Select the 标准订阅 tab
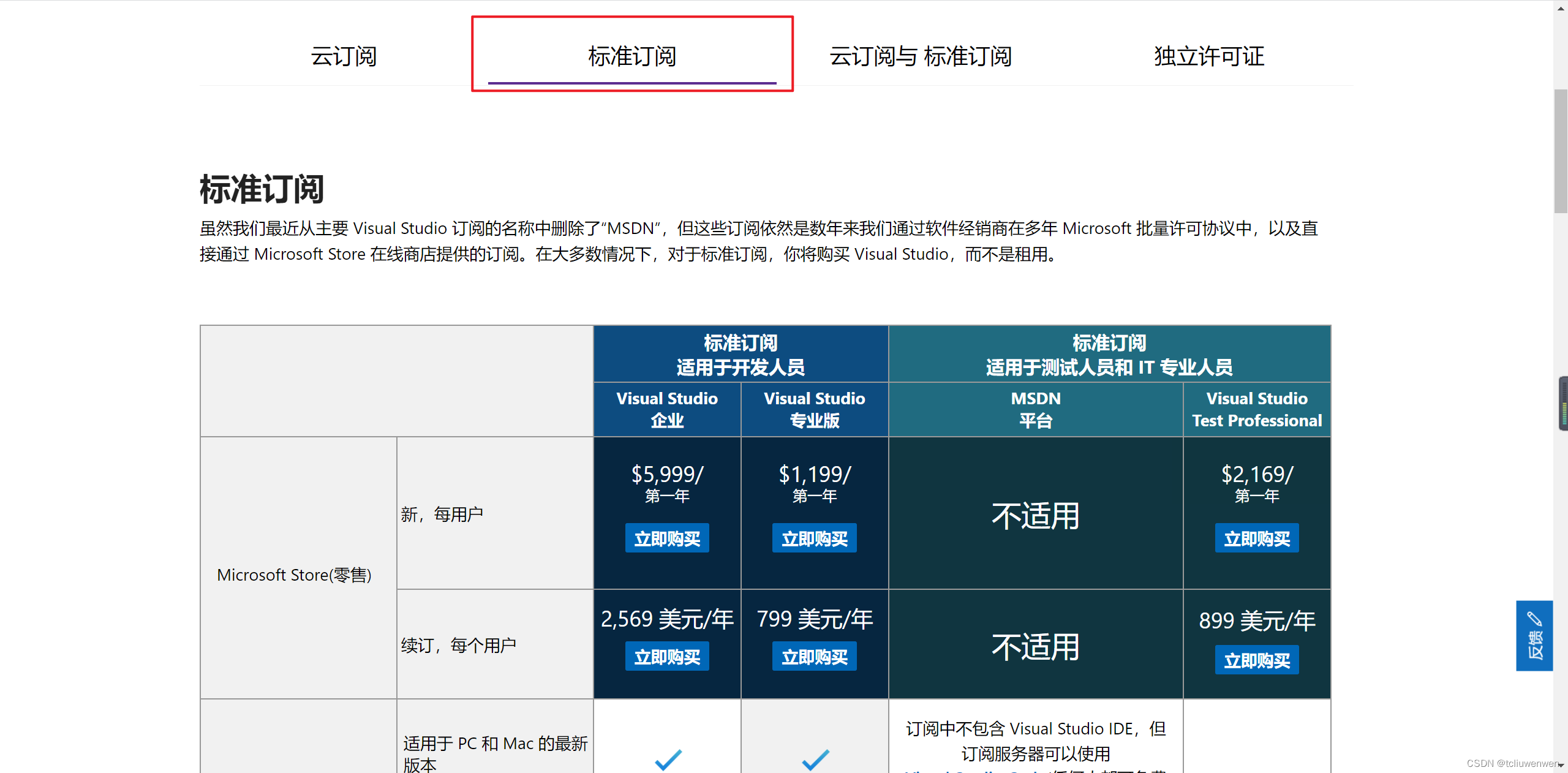Image resolution: width=1568 pixels, height=773 pixels. (x=632, y=56)
